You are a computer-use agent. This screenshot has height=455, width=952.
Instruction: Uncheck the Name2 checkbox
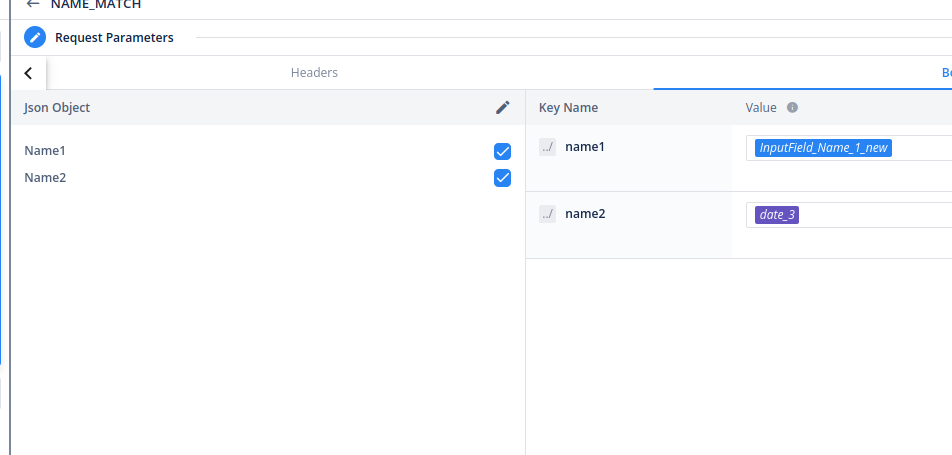502,178
